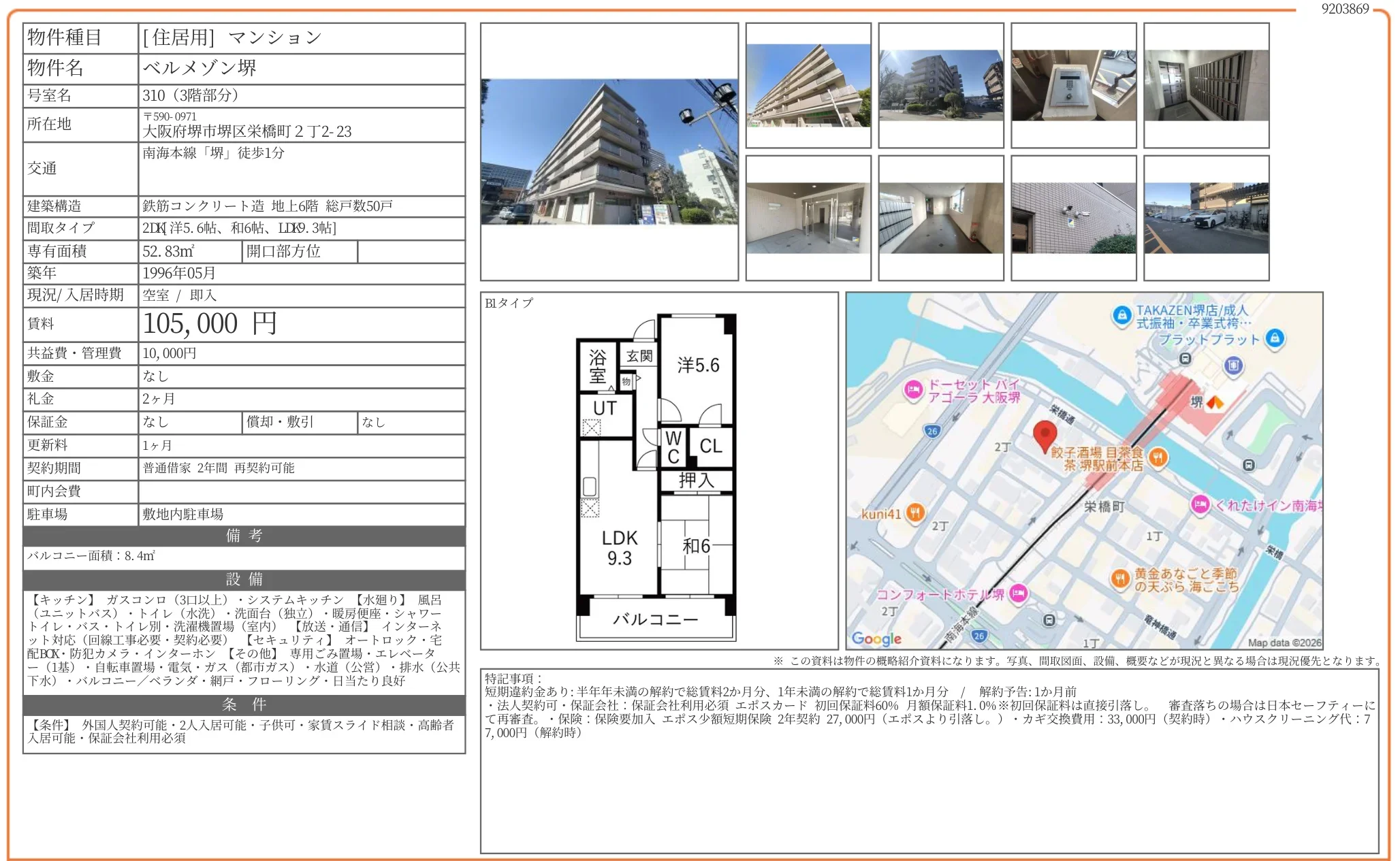The width and height of the screenshot is (1400, 861).
Task: Open the large building exterior photo
Action: coord(609,152)
